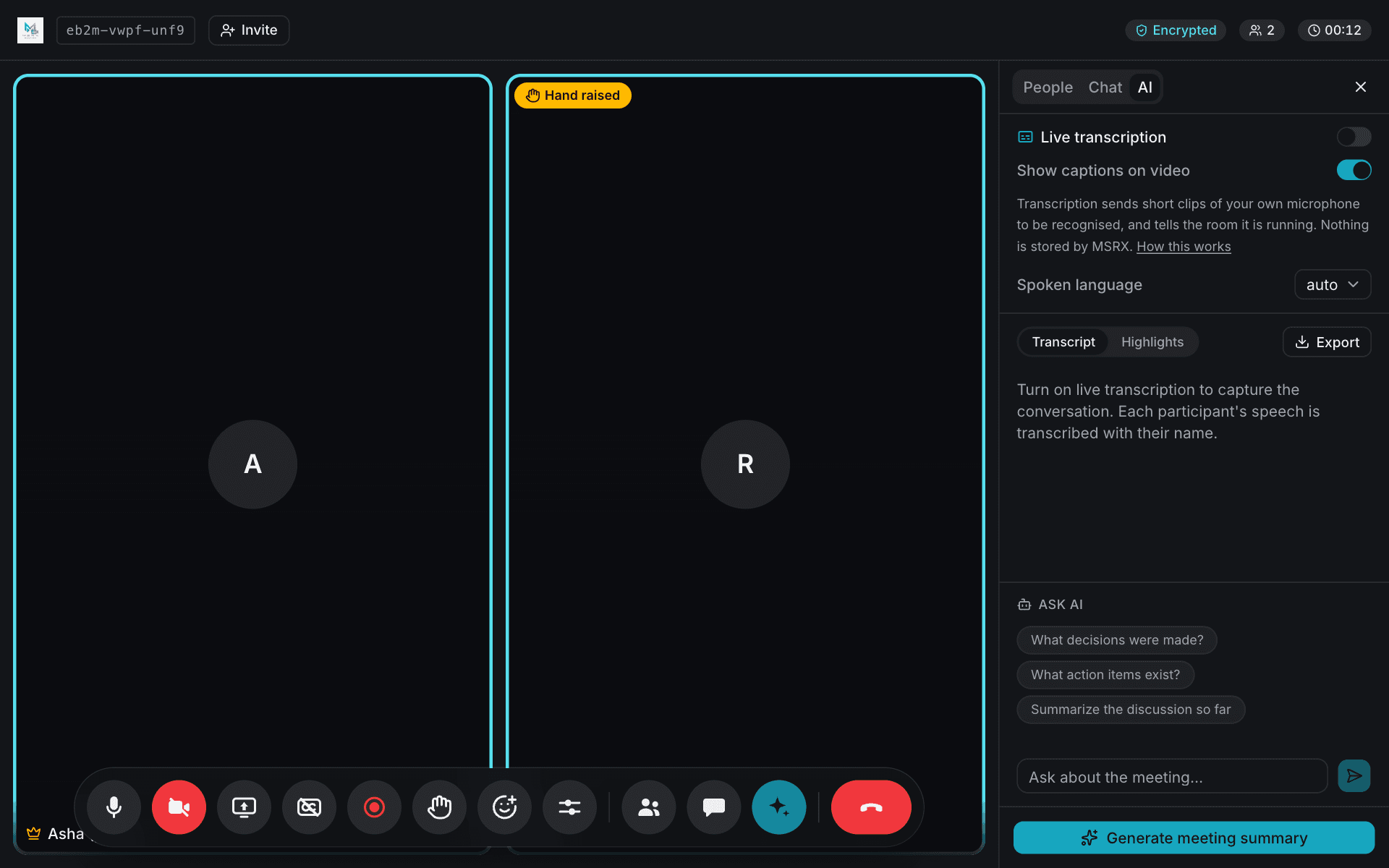
Task: Focus the Ask about the meeting field
Action: point(1172,777)
